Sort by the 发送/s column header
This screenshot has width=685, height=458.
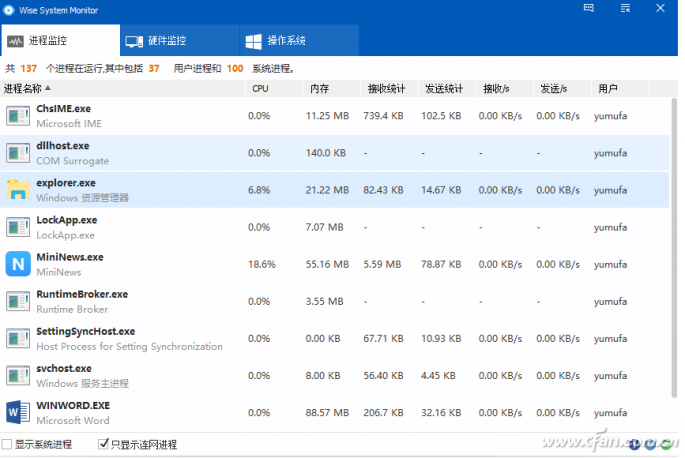[x=562, y=89]
